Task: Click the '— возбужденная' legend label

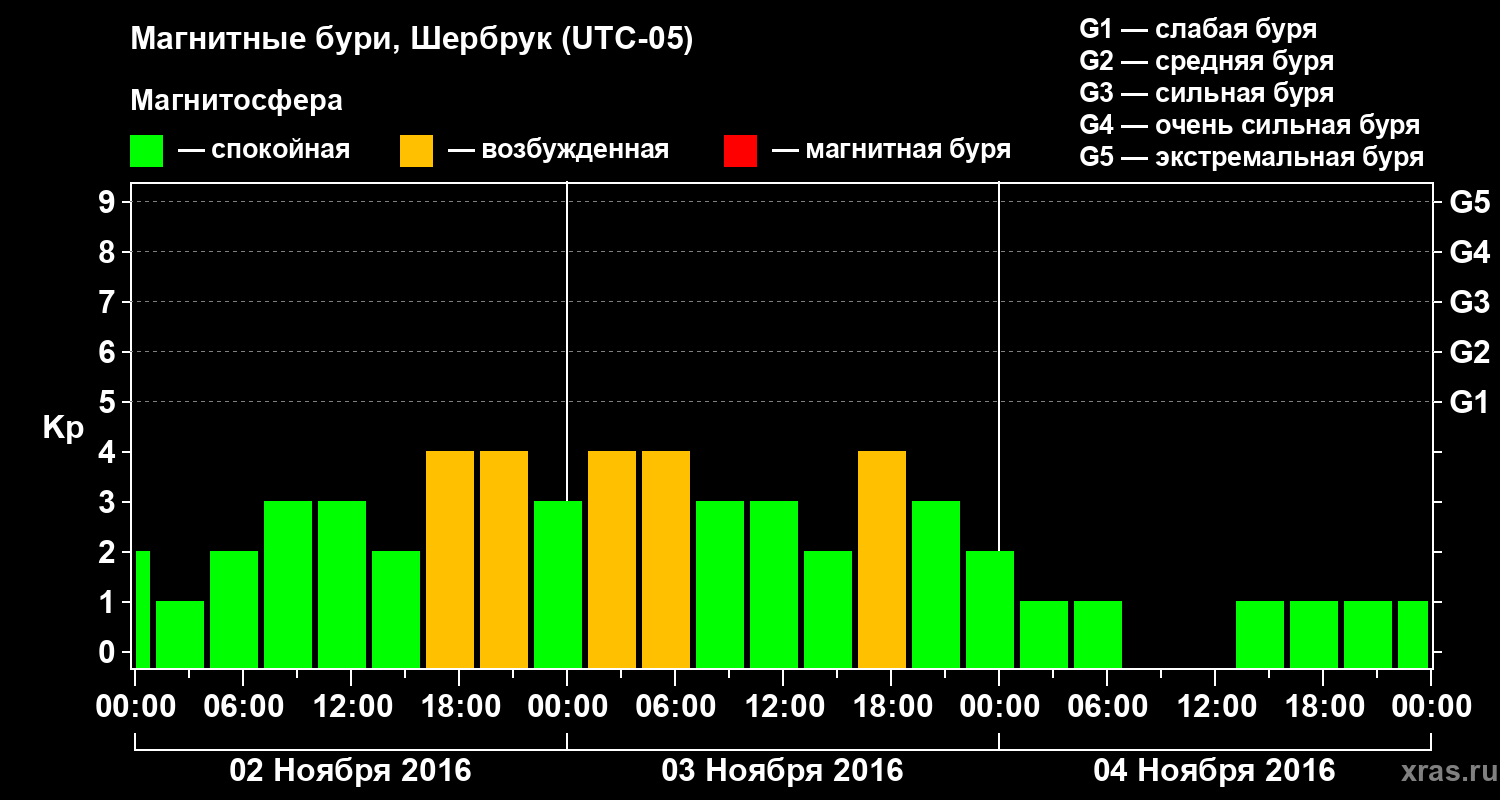Action: point(558,150)
